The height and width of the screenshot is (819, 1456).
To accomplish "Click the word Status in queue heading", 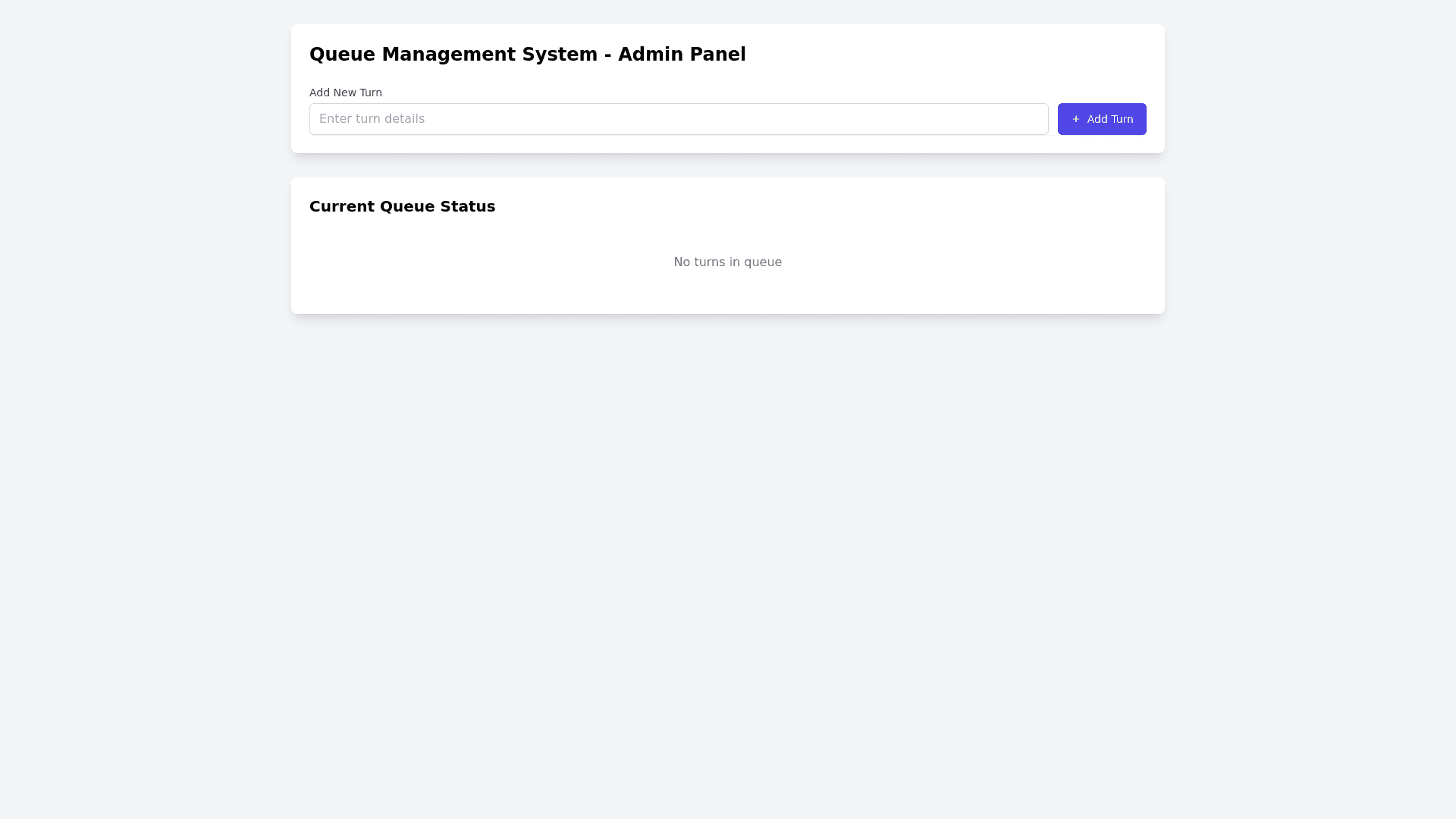I will point(468,206).
